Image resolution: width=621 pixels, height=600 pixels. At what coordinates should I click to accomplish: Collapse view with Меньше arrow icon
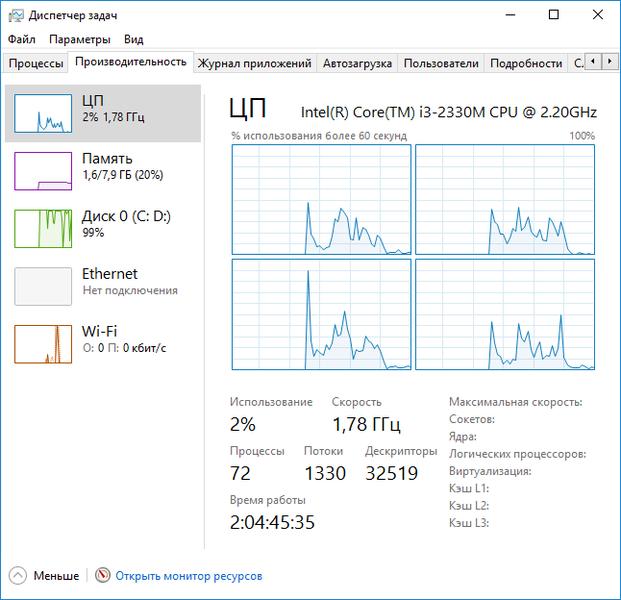pos(18,575)
